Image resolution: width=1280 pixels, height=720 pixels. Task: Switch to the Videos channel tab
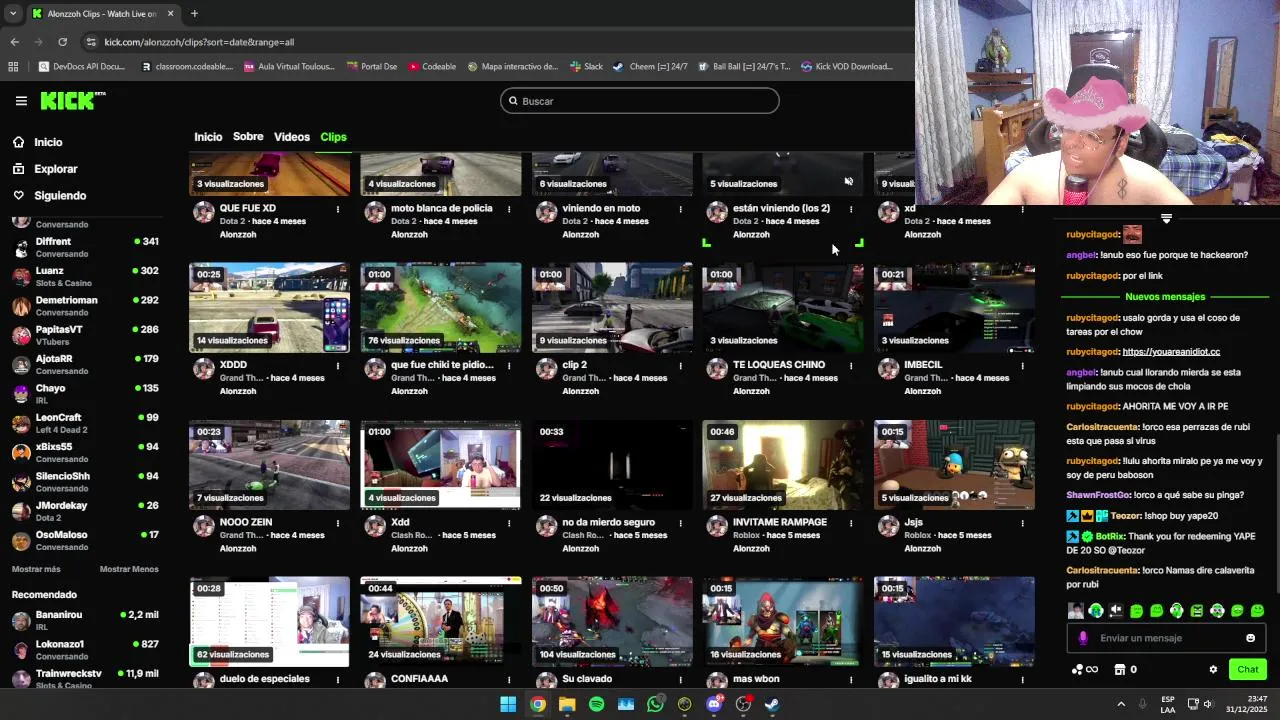[x=292, y=137]
